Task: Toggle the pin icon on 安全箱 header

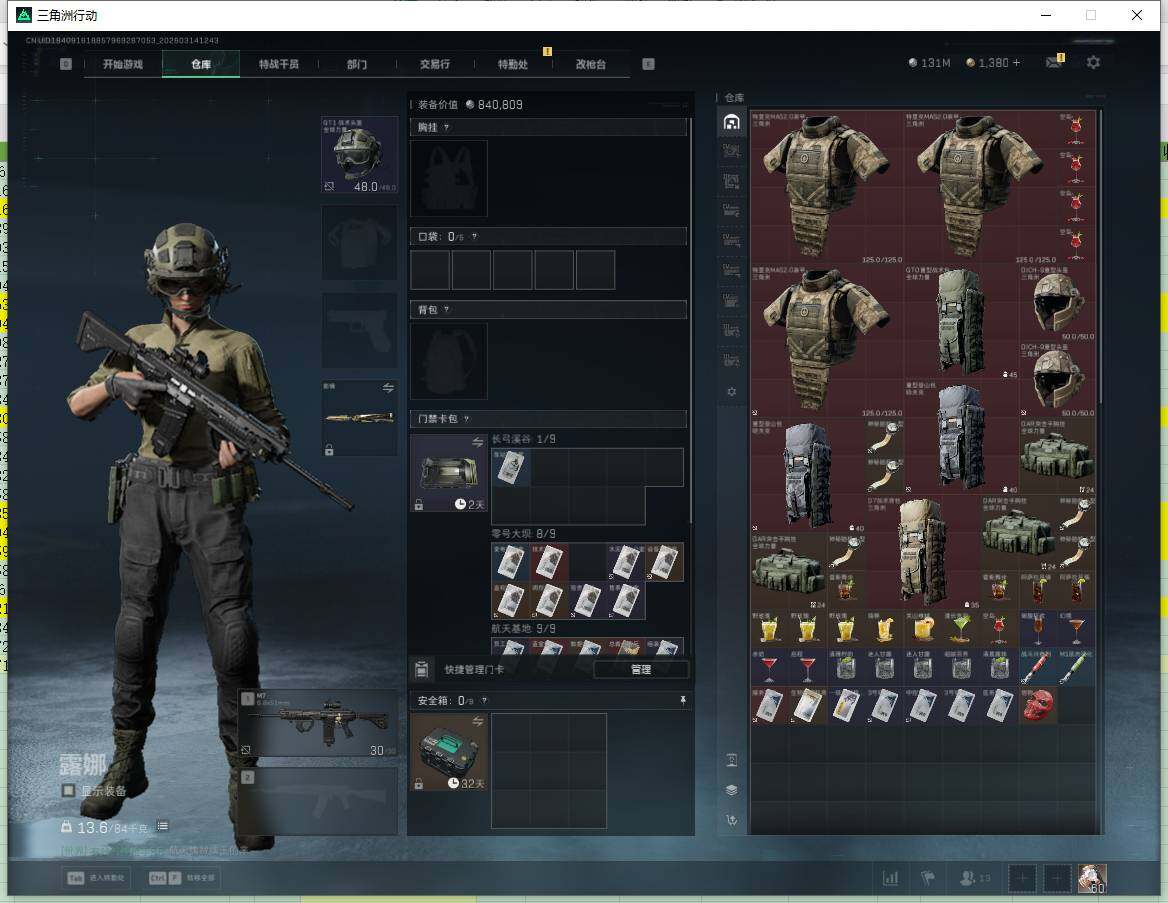Action: pos(682,700)
